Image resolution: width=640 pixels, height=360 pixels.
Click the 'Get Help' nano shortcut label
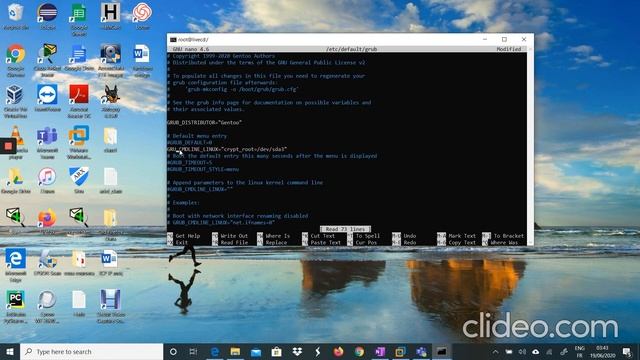click(187, 236)
